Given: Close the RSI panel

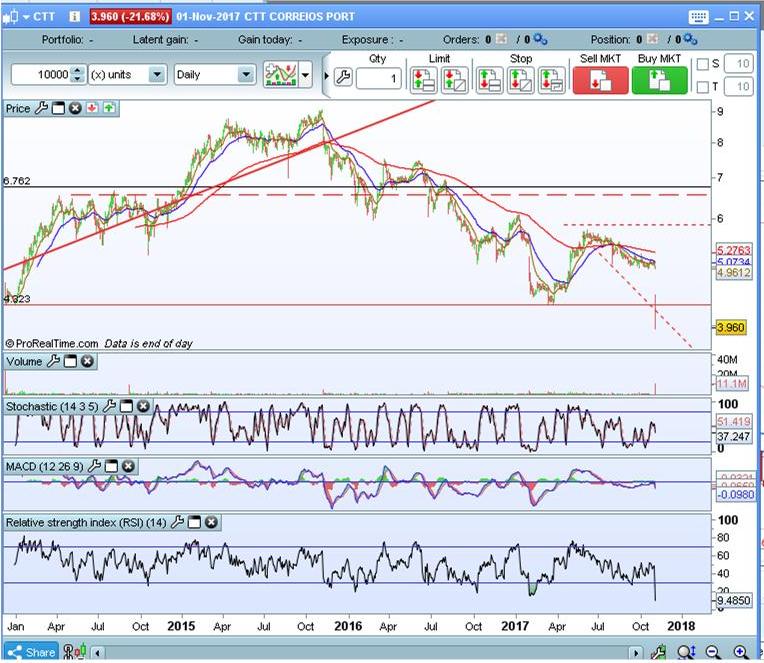Looking at the screenshot, I should point(211,523).
